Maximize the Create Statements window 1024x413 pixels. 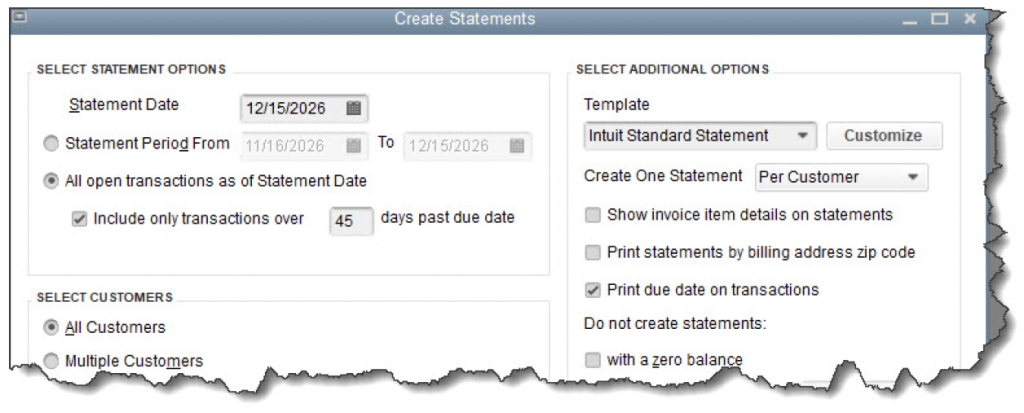point(938,19)
